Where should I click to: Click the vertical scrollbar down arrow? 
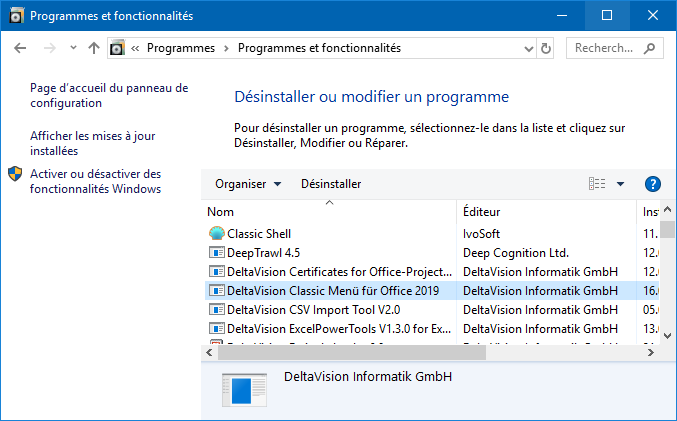pos(668,336)
